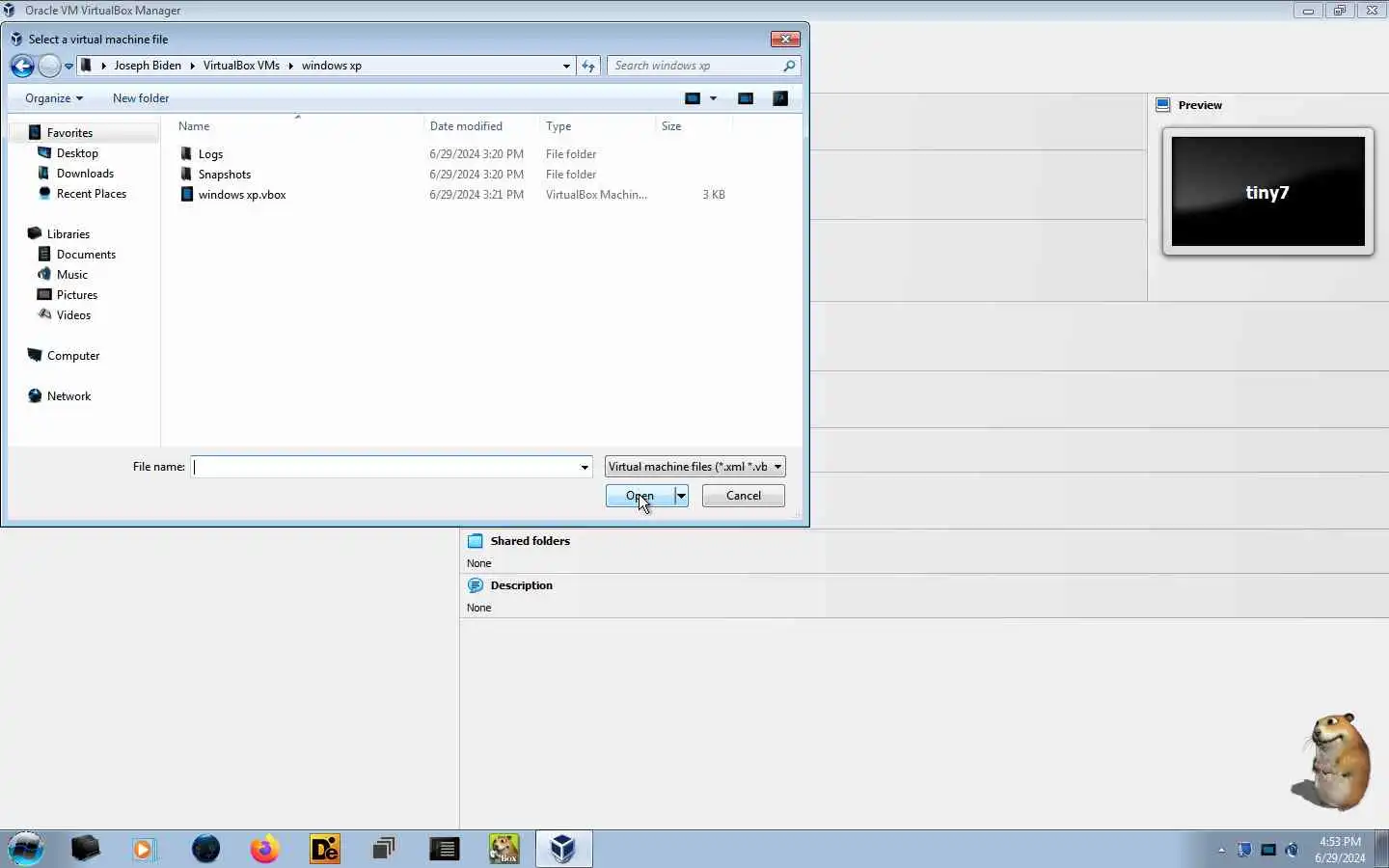1389x868 pixels.
Task: Toggle the preview pane icon
Action: point(746,98)
